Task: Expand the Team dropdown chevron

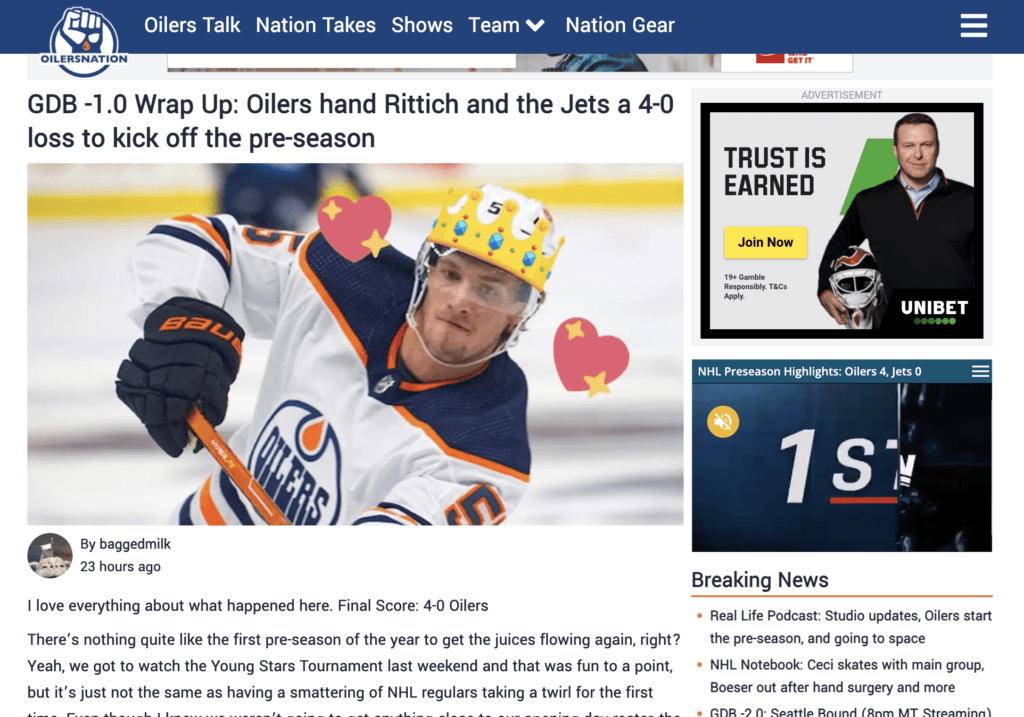Action: (535, 26)
